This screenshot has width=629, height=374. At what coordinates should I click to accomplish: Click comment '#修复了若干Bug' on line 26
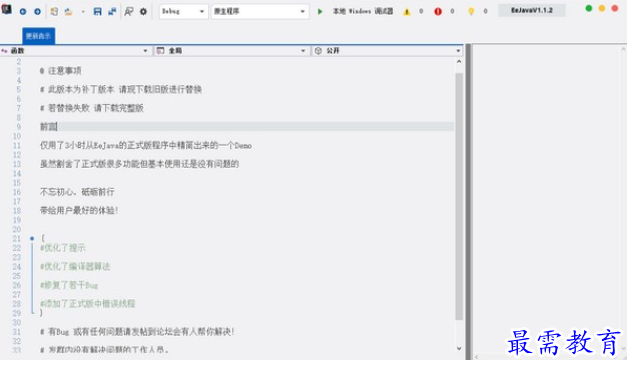tap(69, 285)
